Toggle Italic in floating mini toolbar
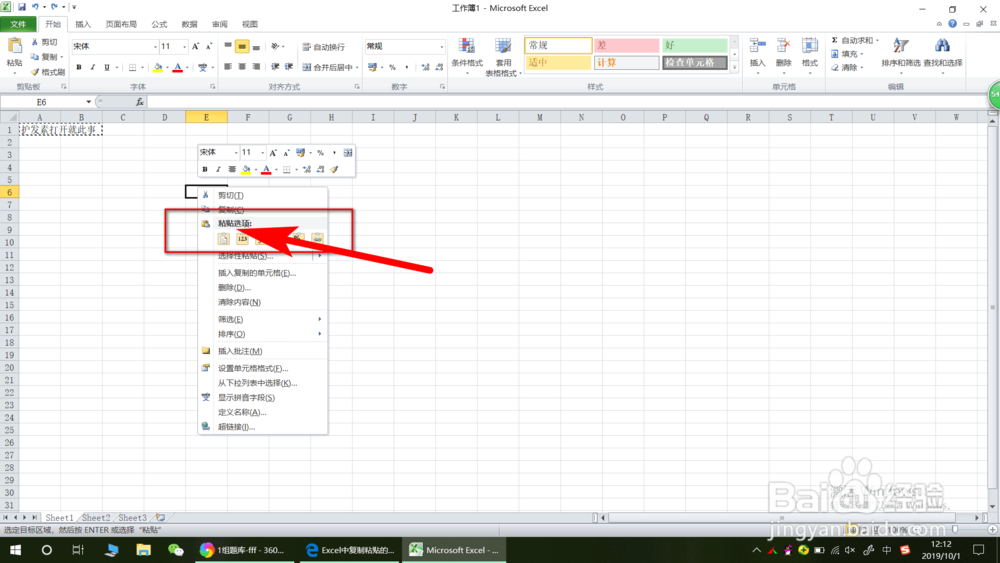 tap(218, 170)
